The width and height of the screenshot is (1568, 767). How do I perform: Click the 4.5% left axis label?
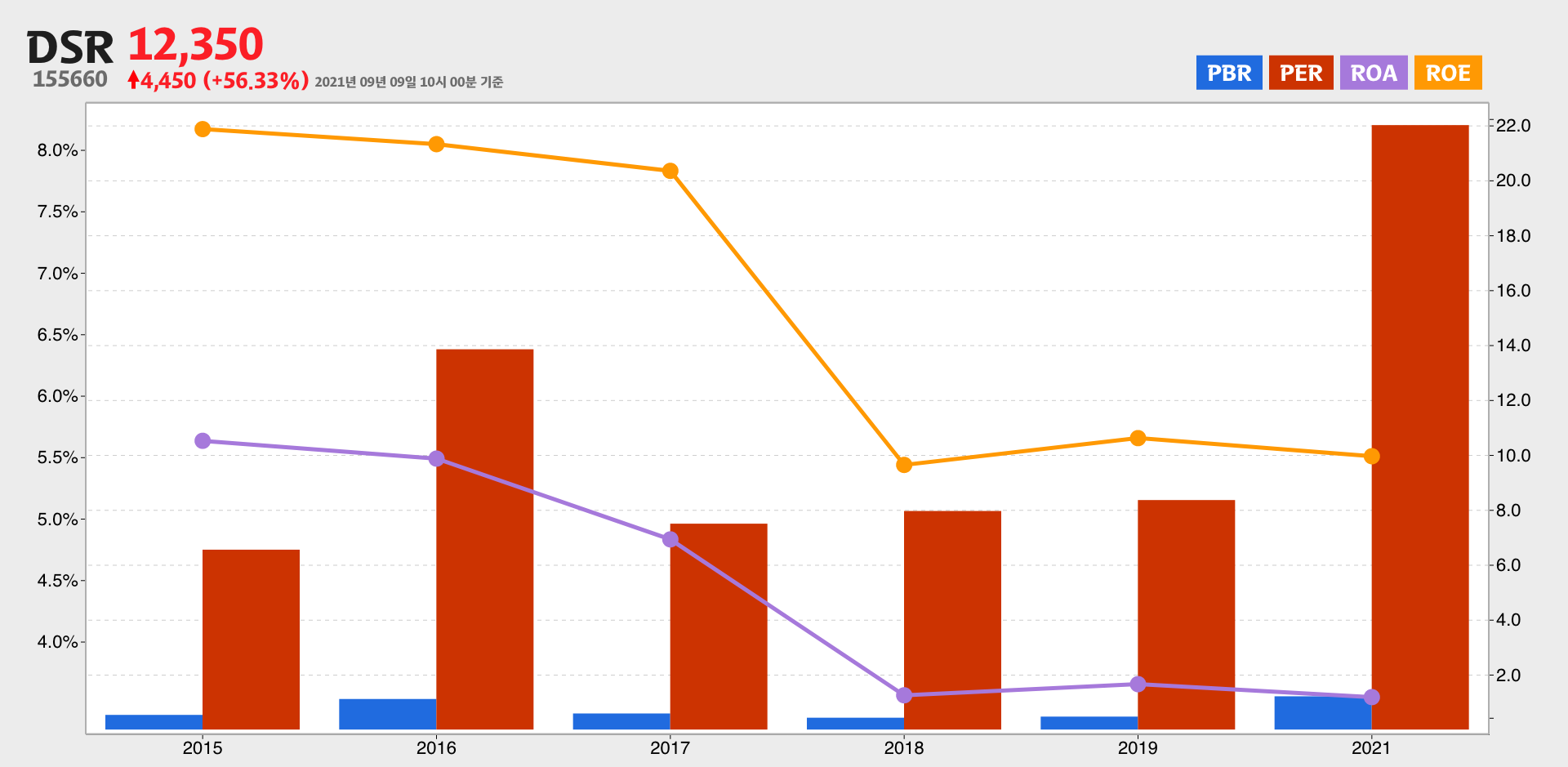(x=57, y=581)
